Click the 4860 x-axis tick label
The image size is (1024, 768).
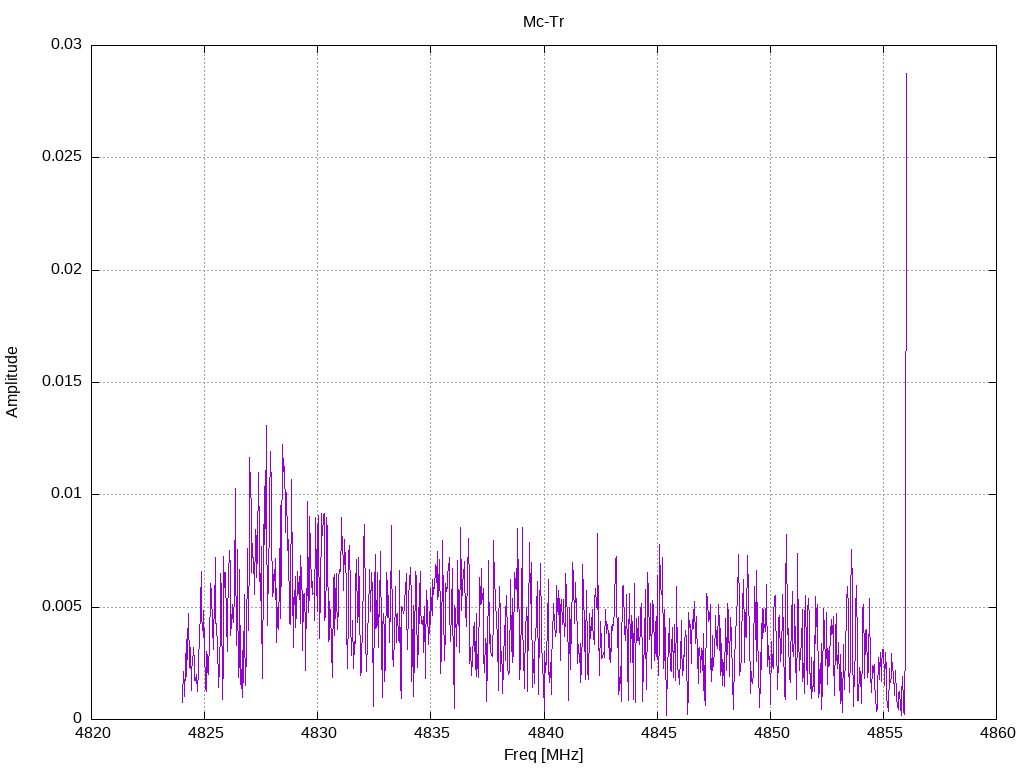997,733
